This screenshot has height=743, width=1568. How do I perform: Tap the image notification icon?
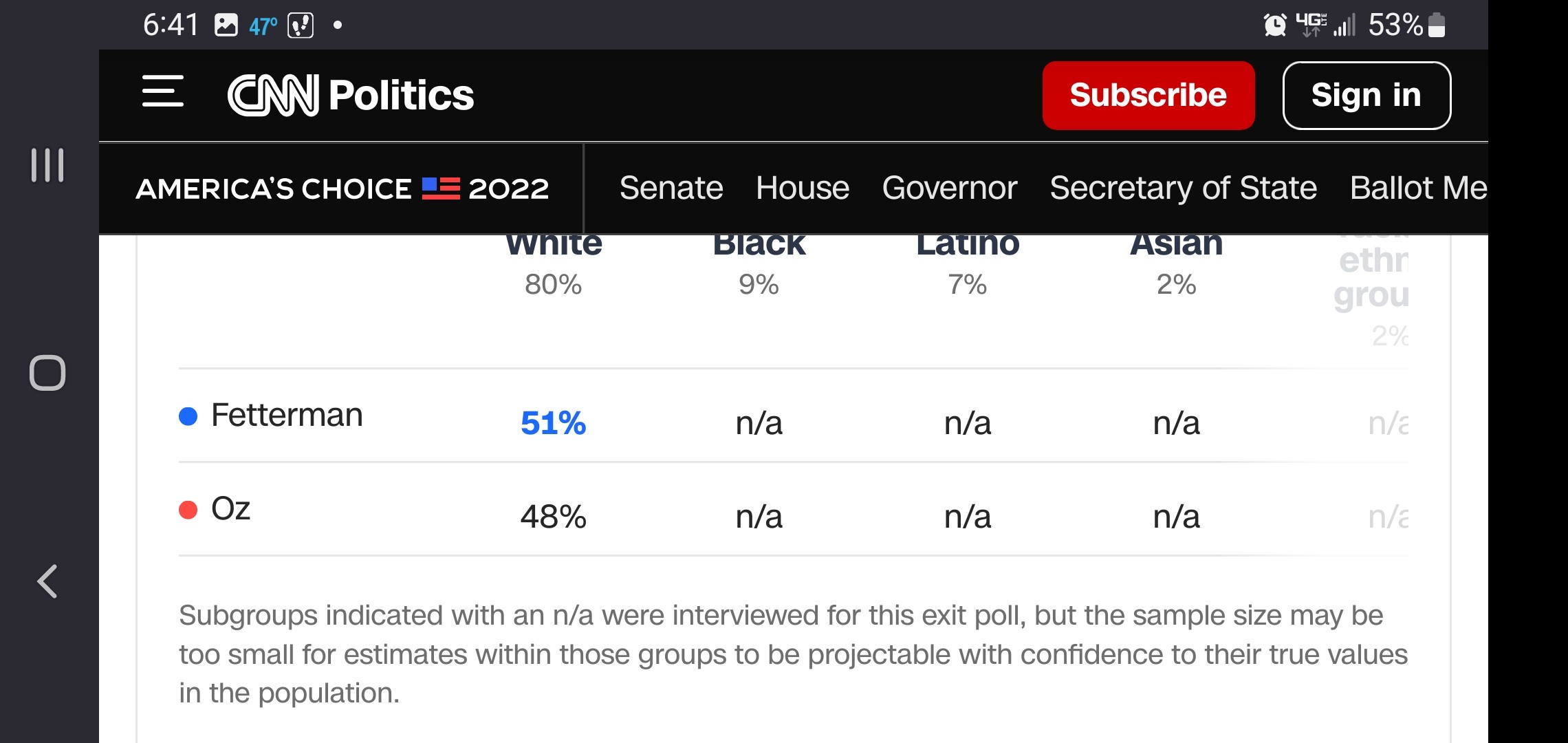pos(226,25)
